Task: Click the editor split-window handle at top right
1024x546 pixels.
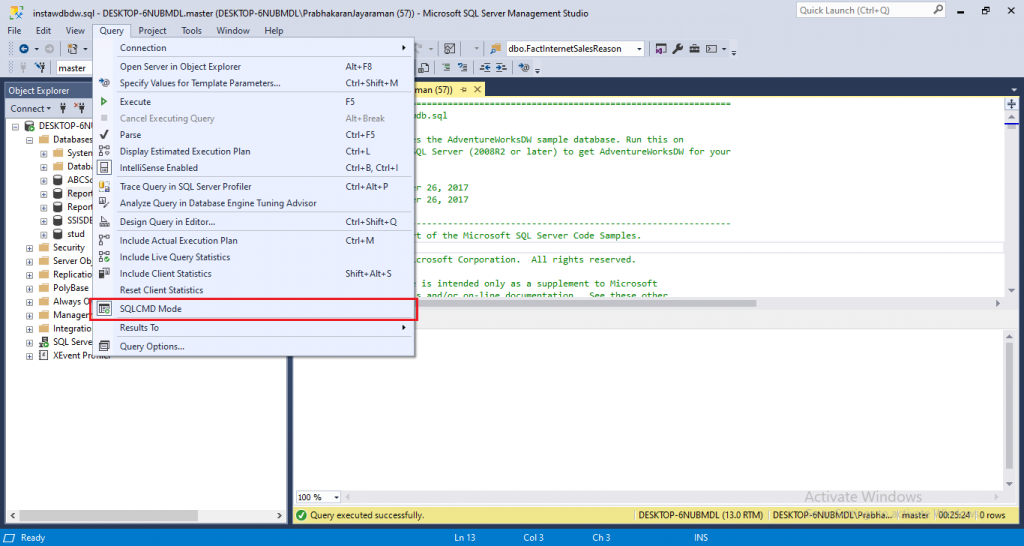Action: [1011, 104]
